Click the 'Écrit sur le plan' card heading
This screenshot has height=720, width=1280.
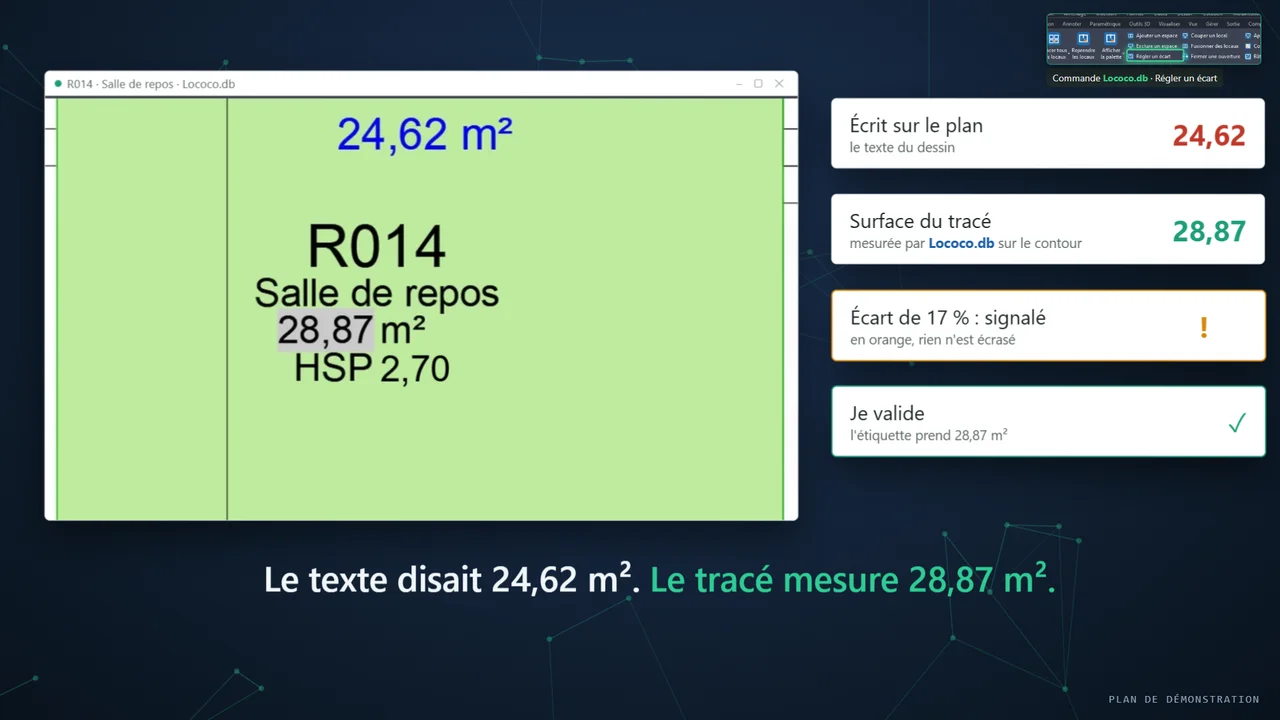pos(916,125)
